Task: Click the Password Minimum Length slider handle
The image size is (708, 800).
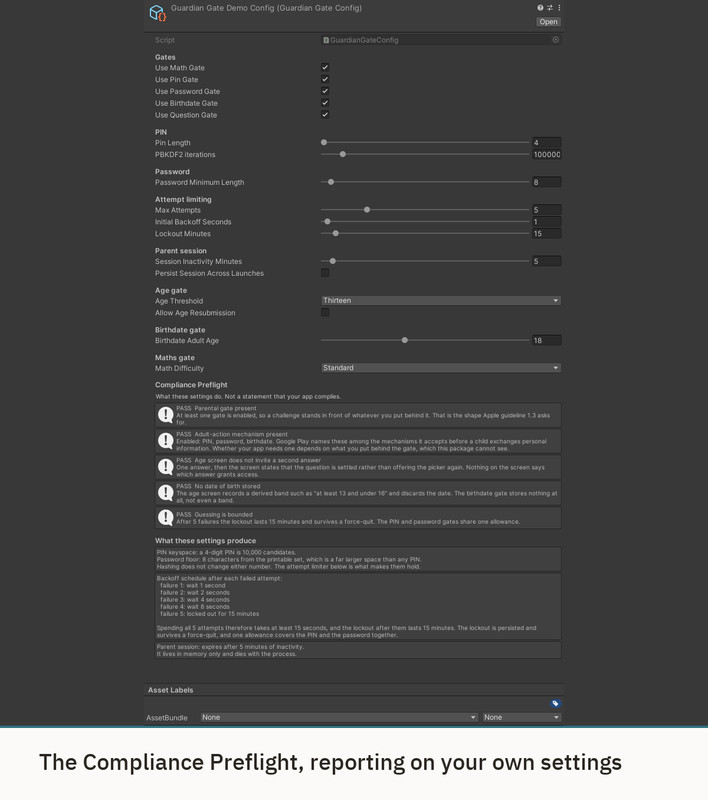Action: pyautogui.click(x=331, y=182)
